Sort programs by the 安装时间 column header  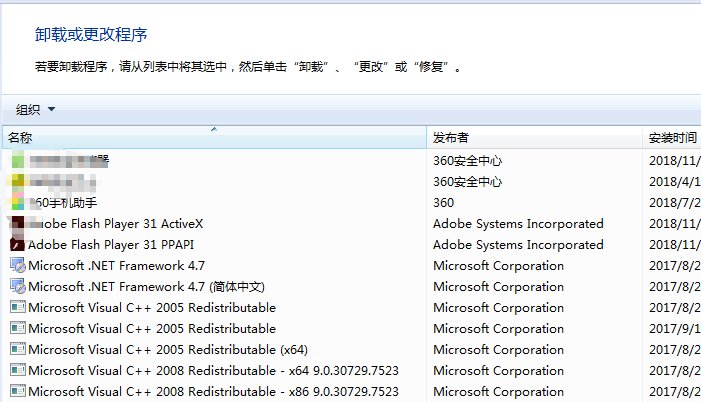(x=672, y=138)
